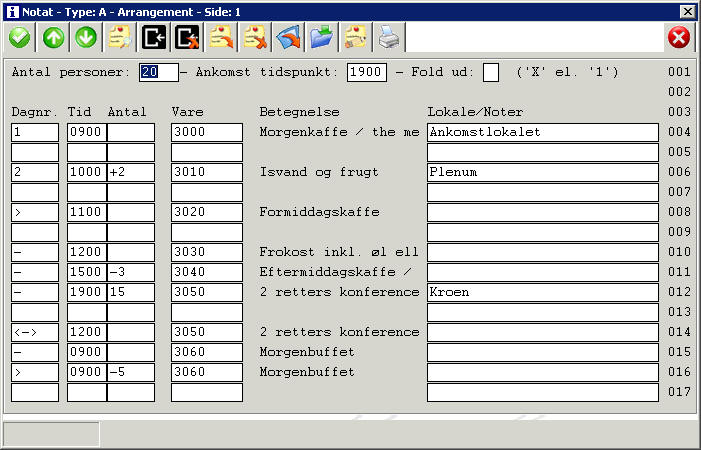Click the green up arrow icon
Screen dimensions: 701x450
click(x=54, y=38)
